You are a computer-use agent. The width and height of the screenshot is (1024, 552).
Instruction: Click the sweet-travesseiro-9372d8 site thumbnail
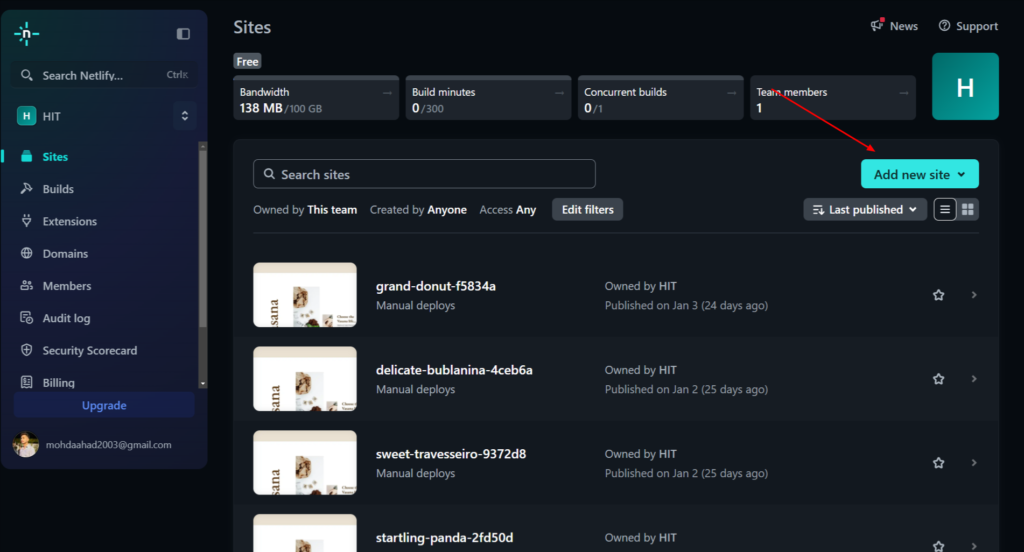[305, 463]
